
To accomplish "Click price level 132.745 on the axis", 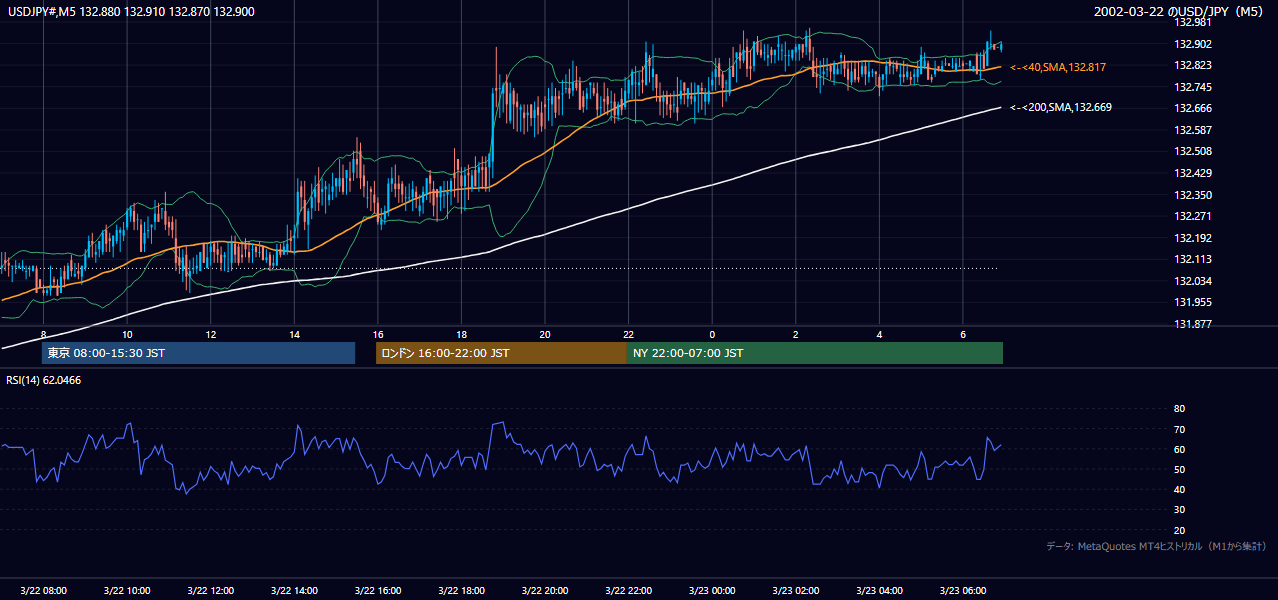I will click(1192, 87).
